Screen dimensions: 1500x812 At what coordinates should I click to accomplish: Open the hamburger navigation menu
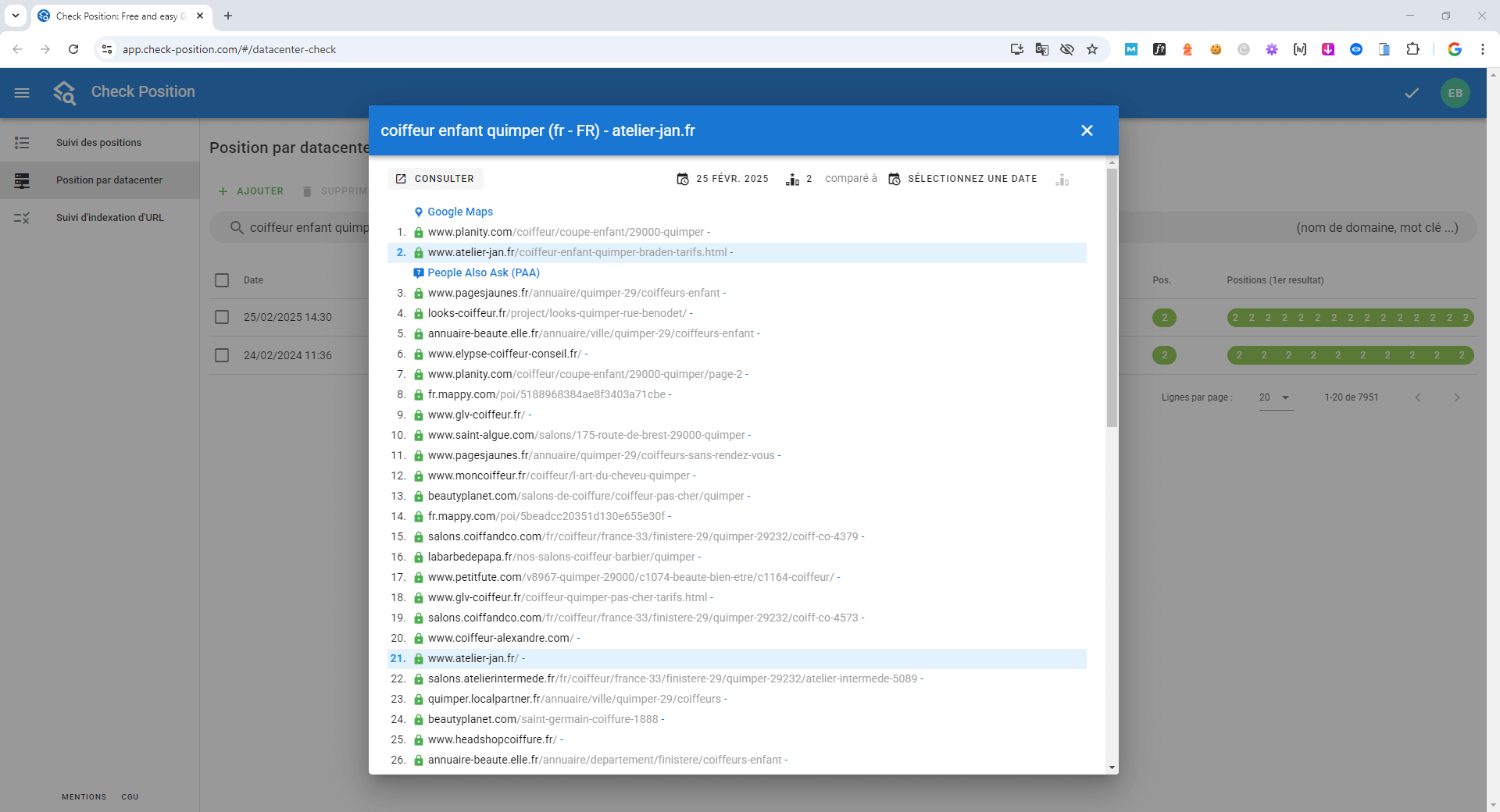point(22,93)
